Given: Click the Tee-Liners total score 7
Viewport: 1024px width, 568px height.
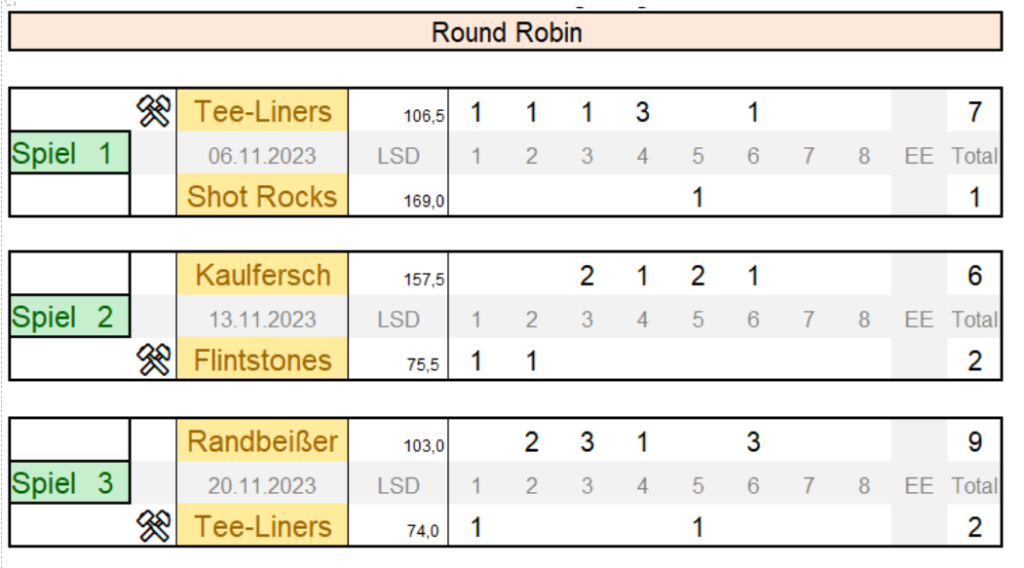Looking at the screenshot, I should point(974,112).
